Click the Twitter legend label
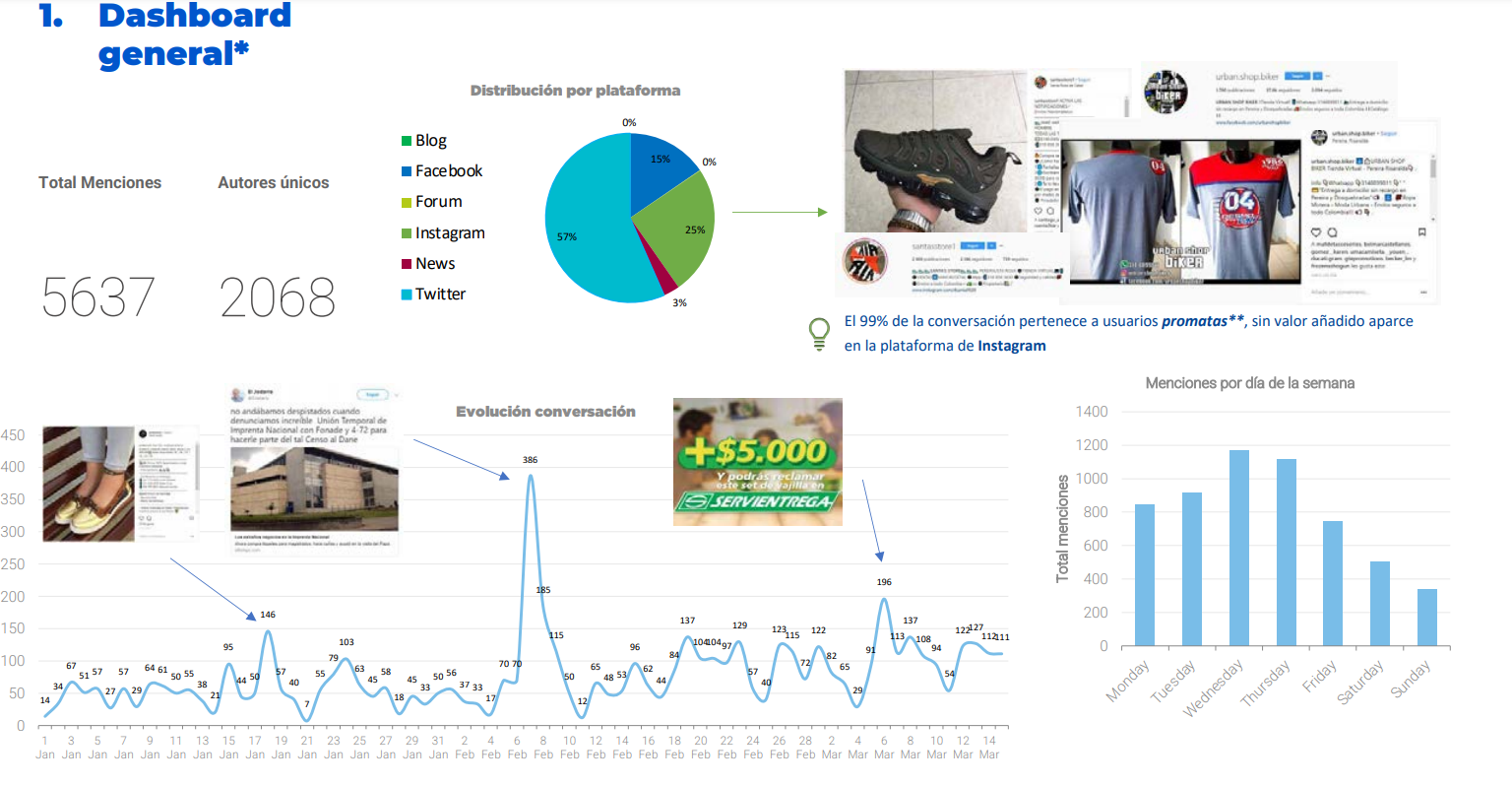 point(440,295)
